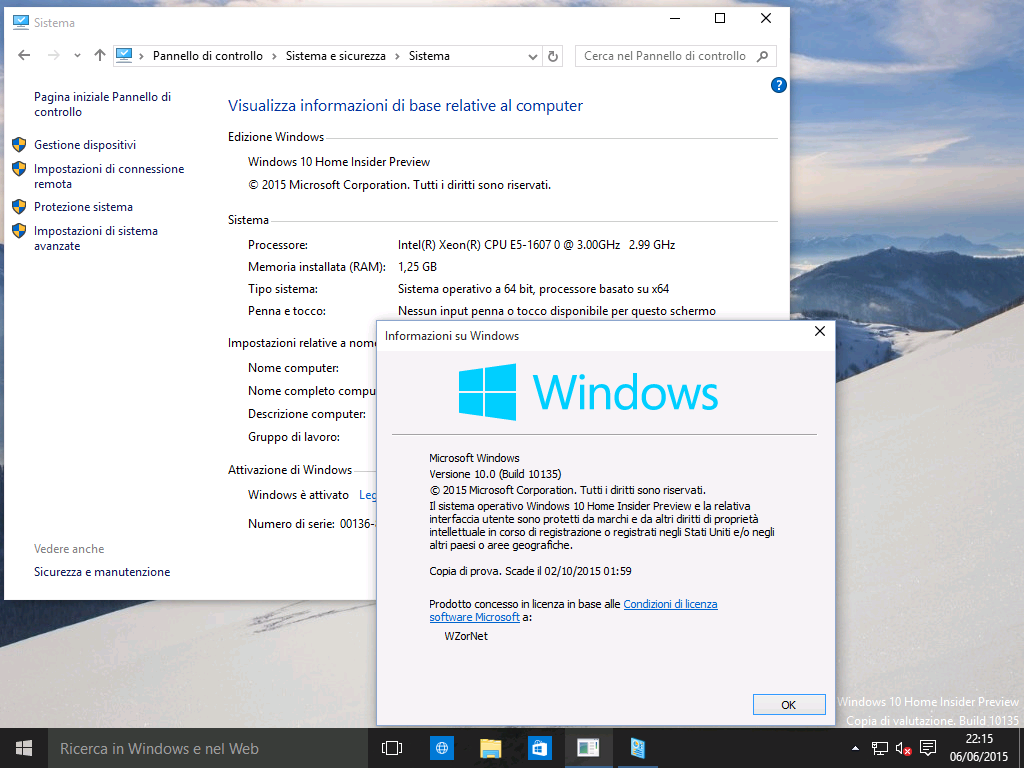Open help with the question mark icon

click(x=778, y=85)
